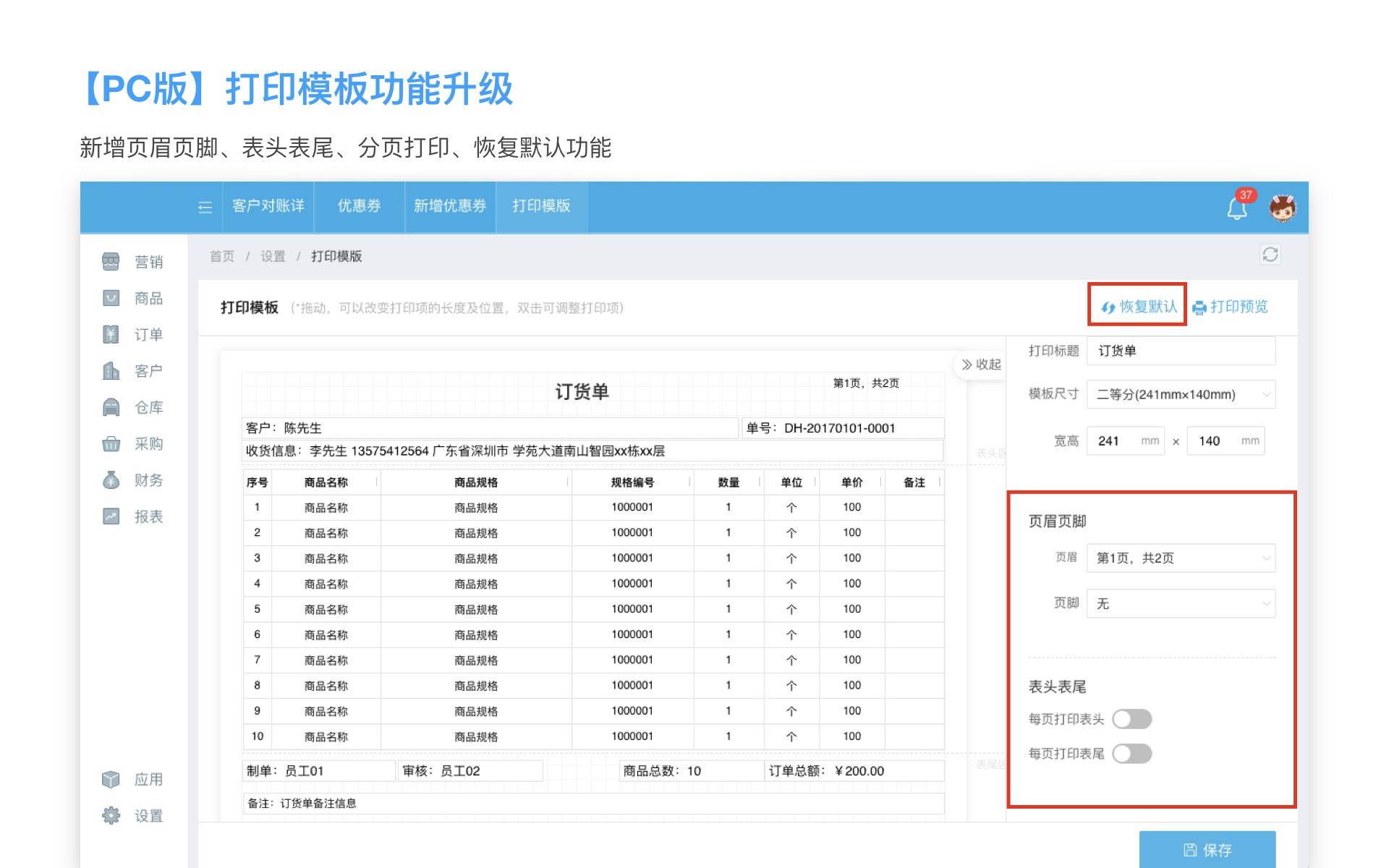The image size is (1389, 868).
Task: Switch to the 优惠券 tab
Action: click(359, 206)
